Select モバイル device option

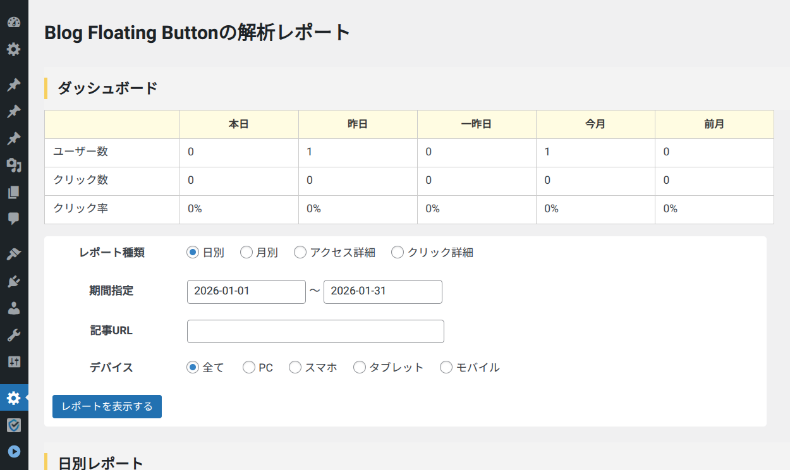(446, 367)
